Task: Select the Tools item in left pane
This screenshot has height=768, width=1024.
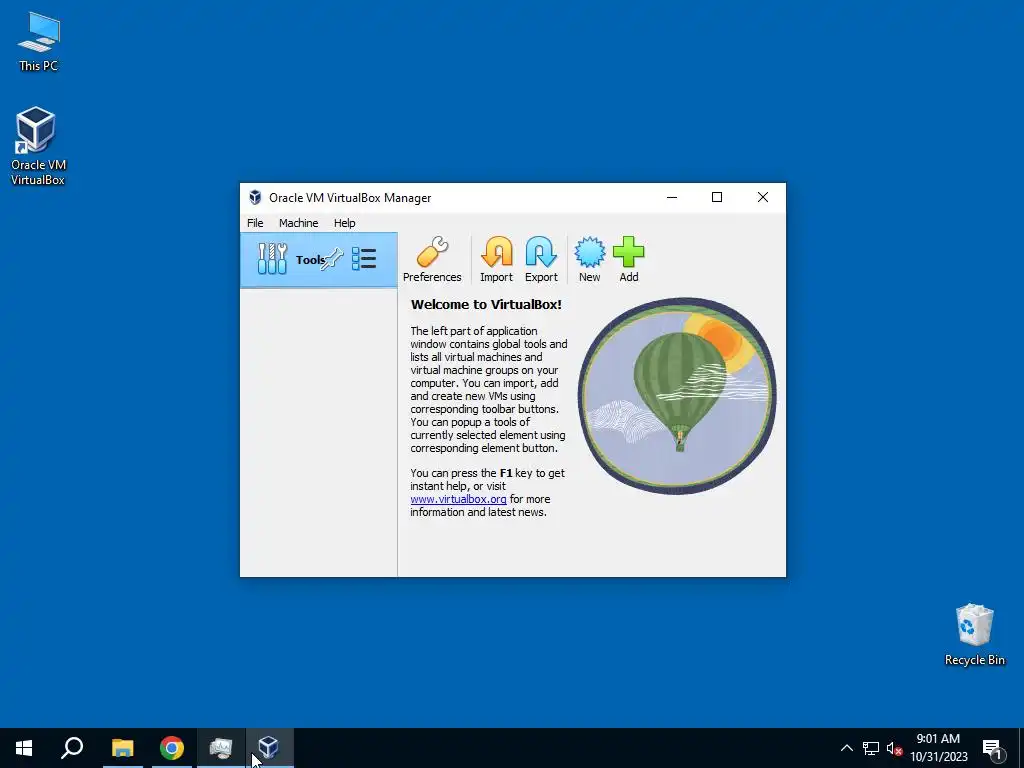Action: point(319,260)
